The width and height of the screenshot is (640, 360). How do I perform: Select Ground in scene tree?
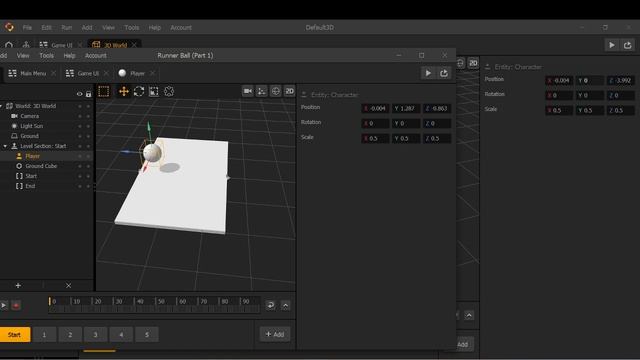(29, 136)
